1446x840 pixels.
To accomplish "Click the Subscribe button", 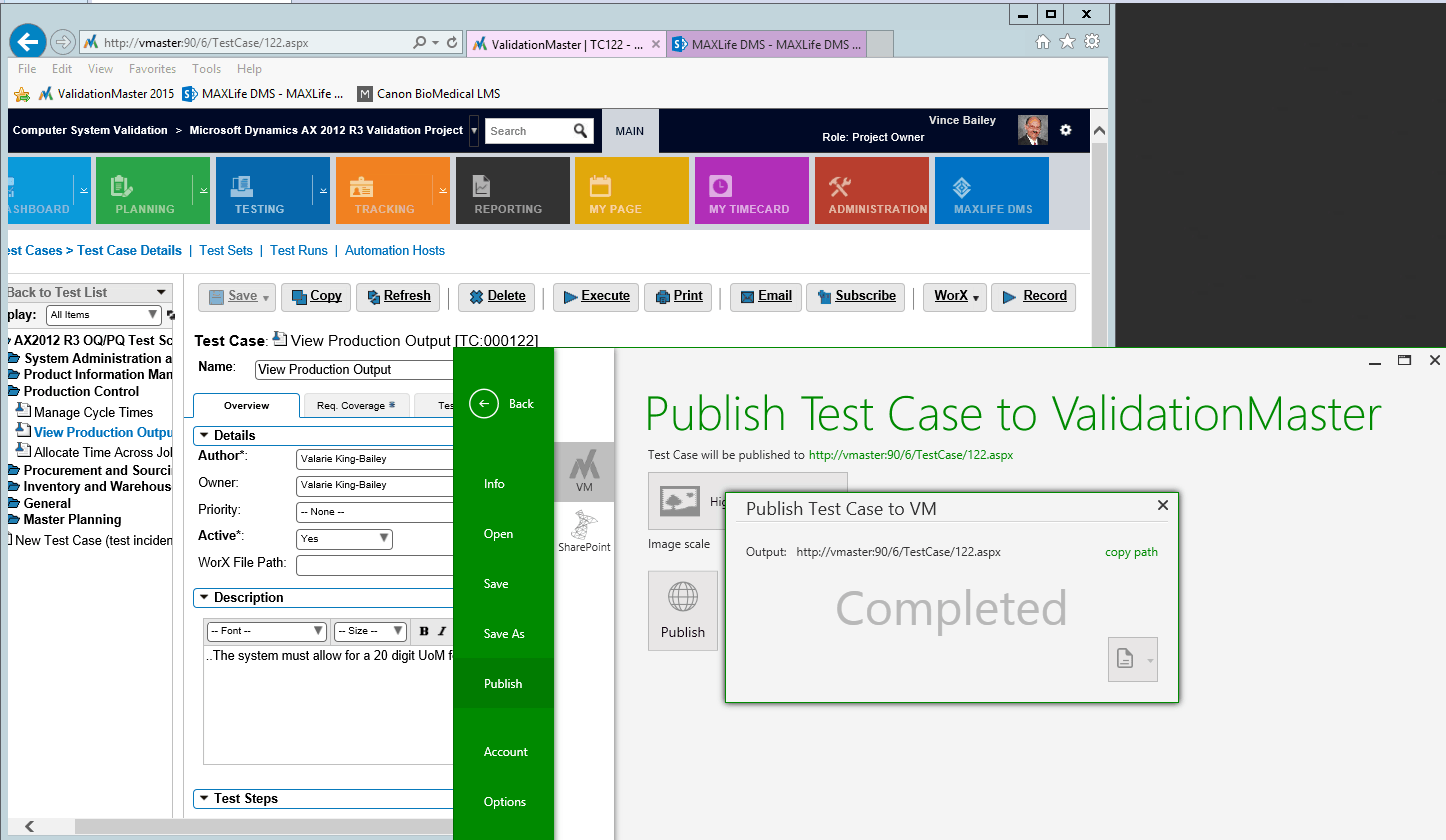I will (x=856, y=296).
